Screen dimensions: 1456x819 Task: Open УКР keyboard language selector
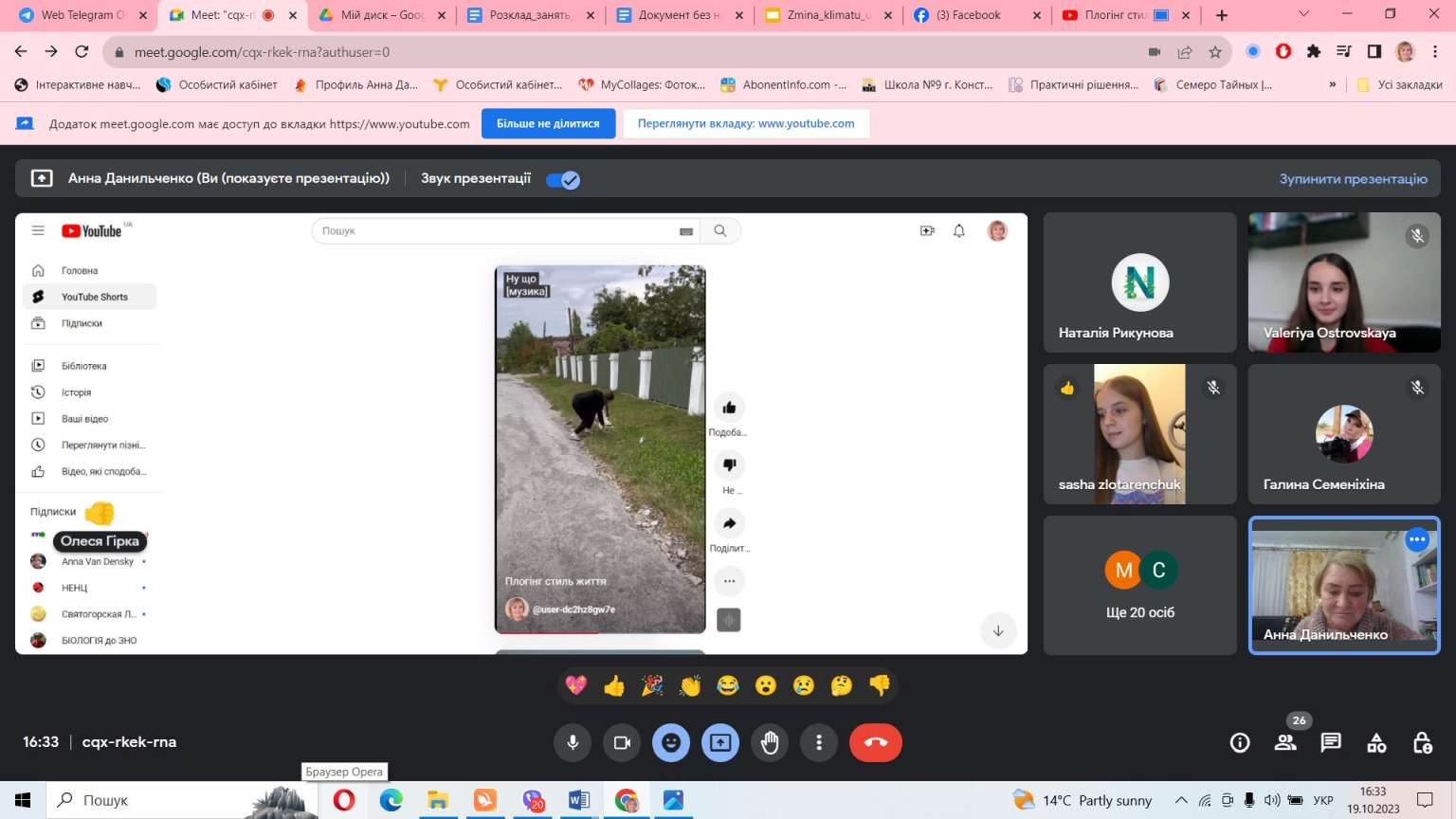point(1323,800)
